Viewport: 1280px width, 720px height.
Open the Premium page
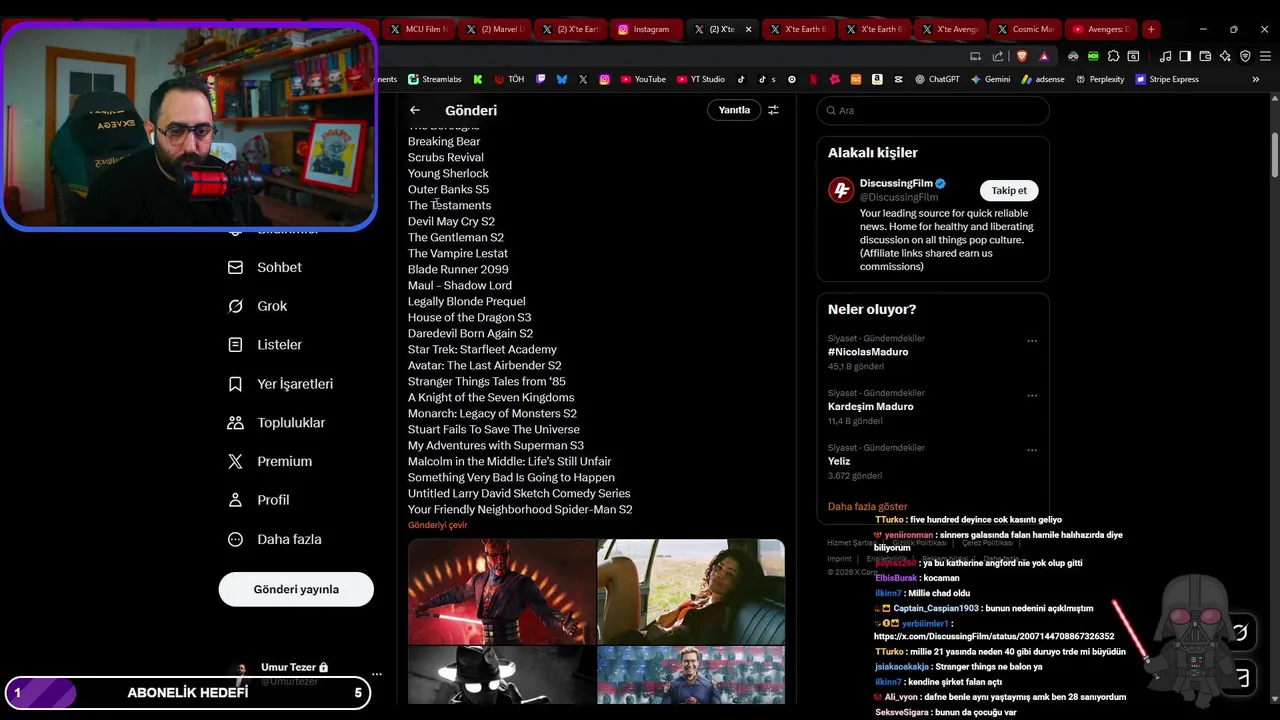[270, 461]
